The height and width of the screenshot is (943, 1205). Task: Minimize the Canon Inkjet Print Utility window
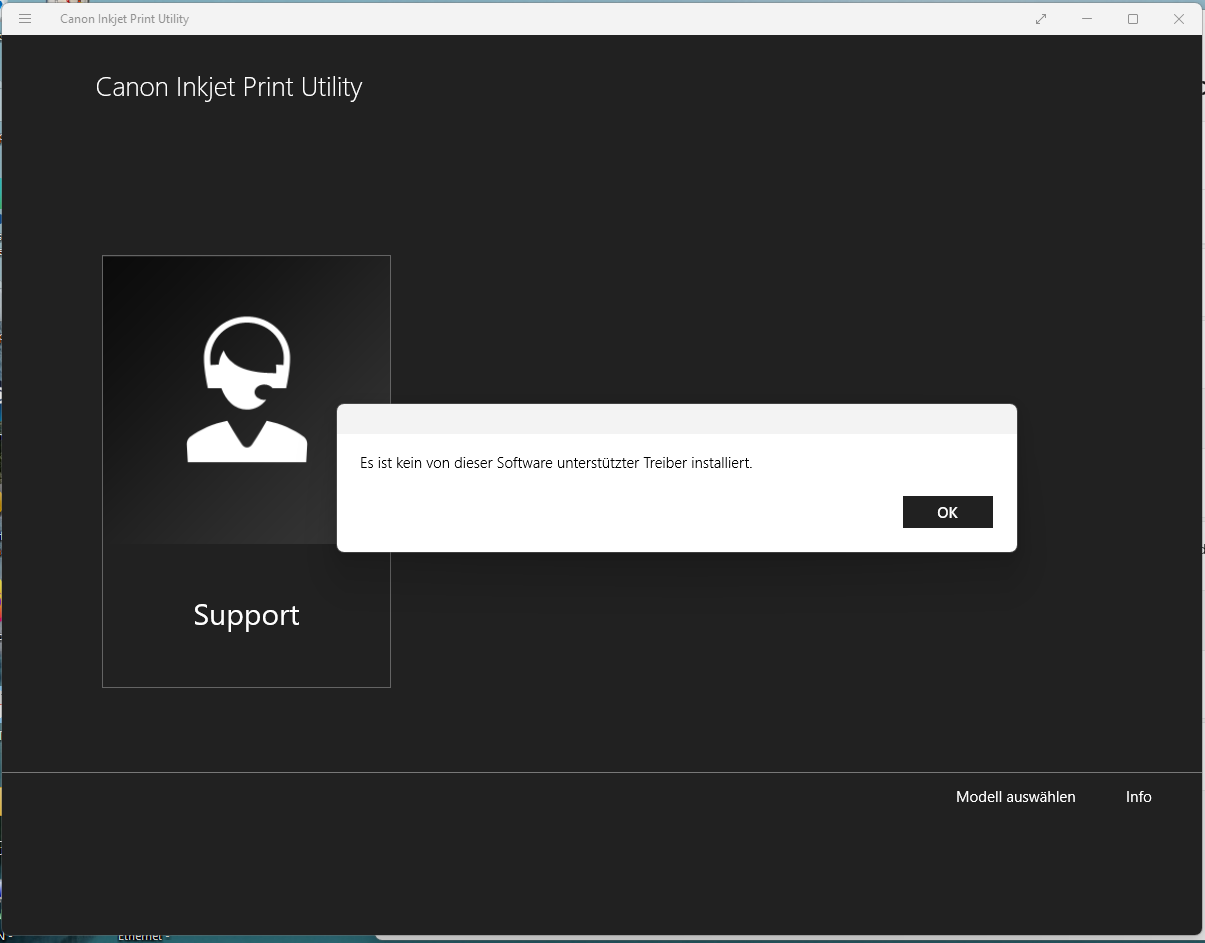(x=1087, y=19)
